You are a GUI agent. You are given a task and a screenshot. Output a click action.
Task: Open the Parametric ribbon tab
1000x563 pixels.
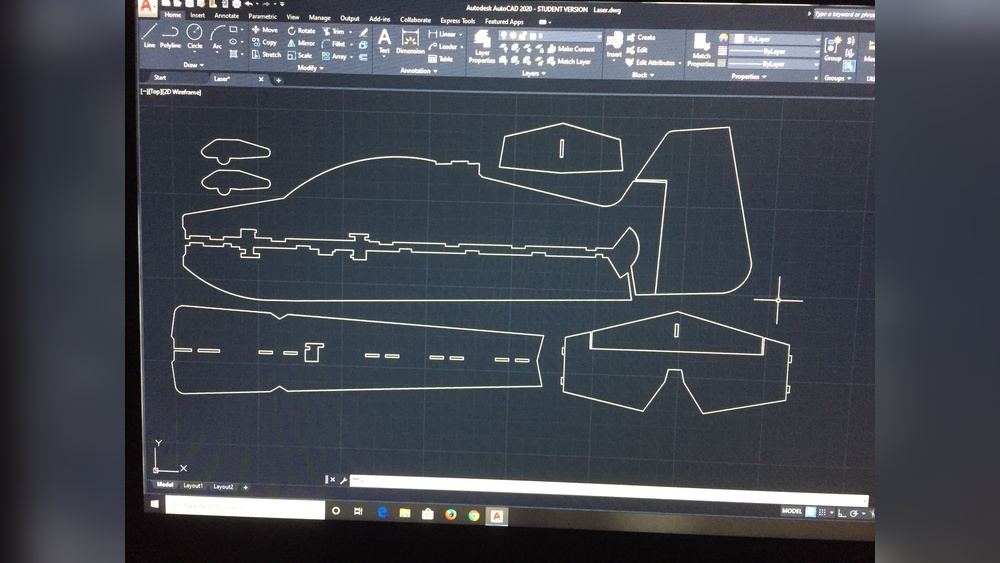(x=262, y=17)
